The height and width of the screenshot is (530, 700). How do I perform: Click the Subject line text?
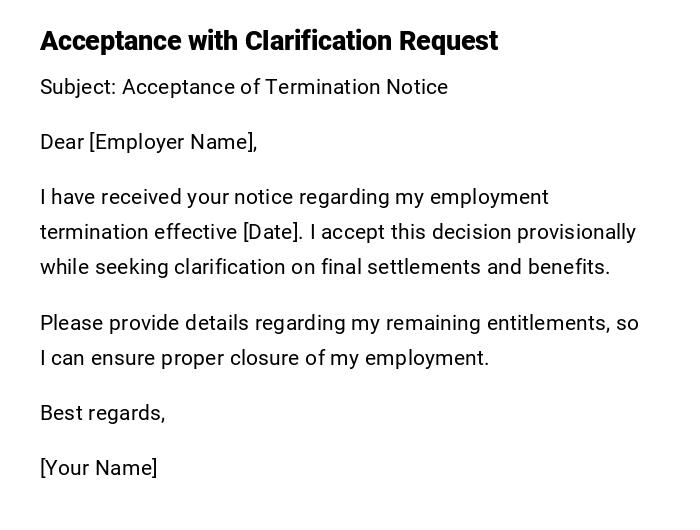243,87
